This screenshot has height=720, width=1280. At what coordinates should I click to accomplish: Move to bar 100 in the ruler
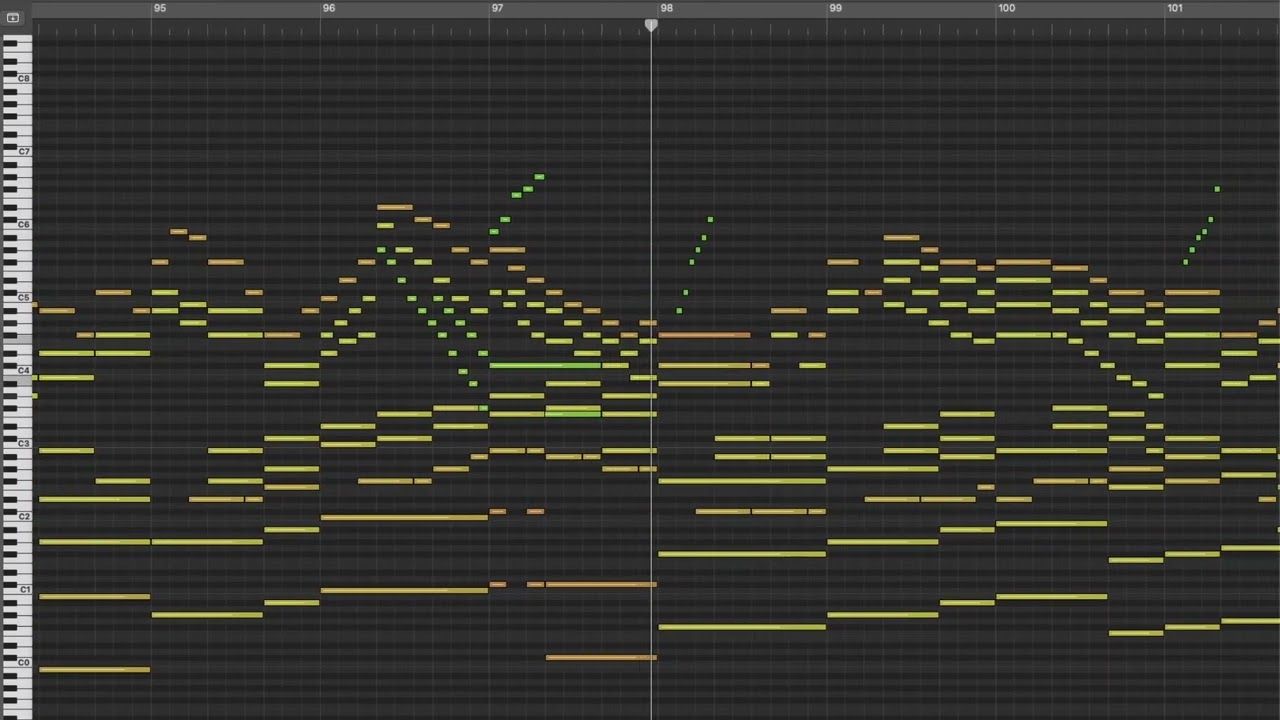tap(1006, 8)
